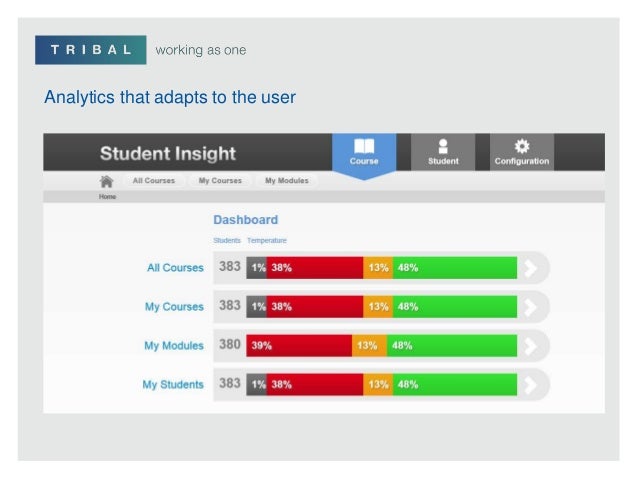Click the orange 13% segment for My Students
This screenshot has width=638, height=479.
[x=378, y=384]
